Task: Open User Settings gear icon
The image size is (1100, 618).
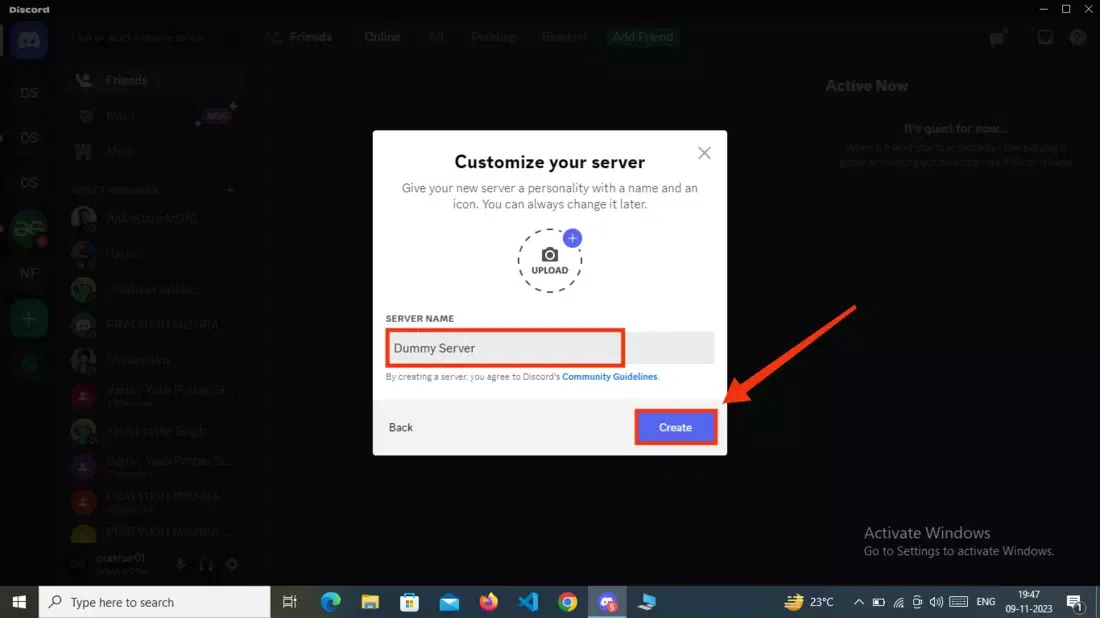Action: (232, 564)
